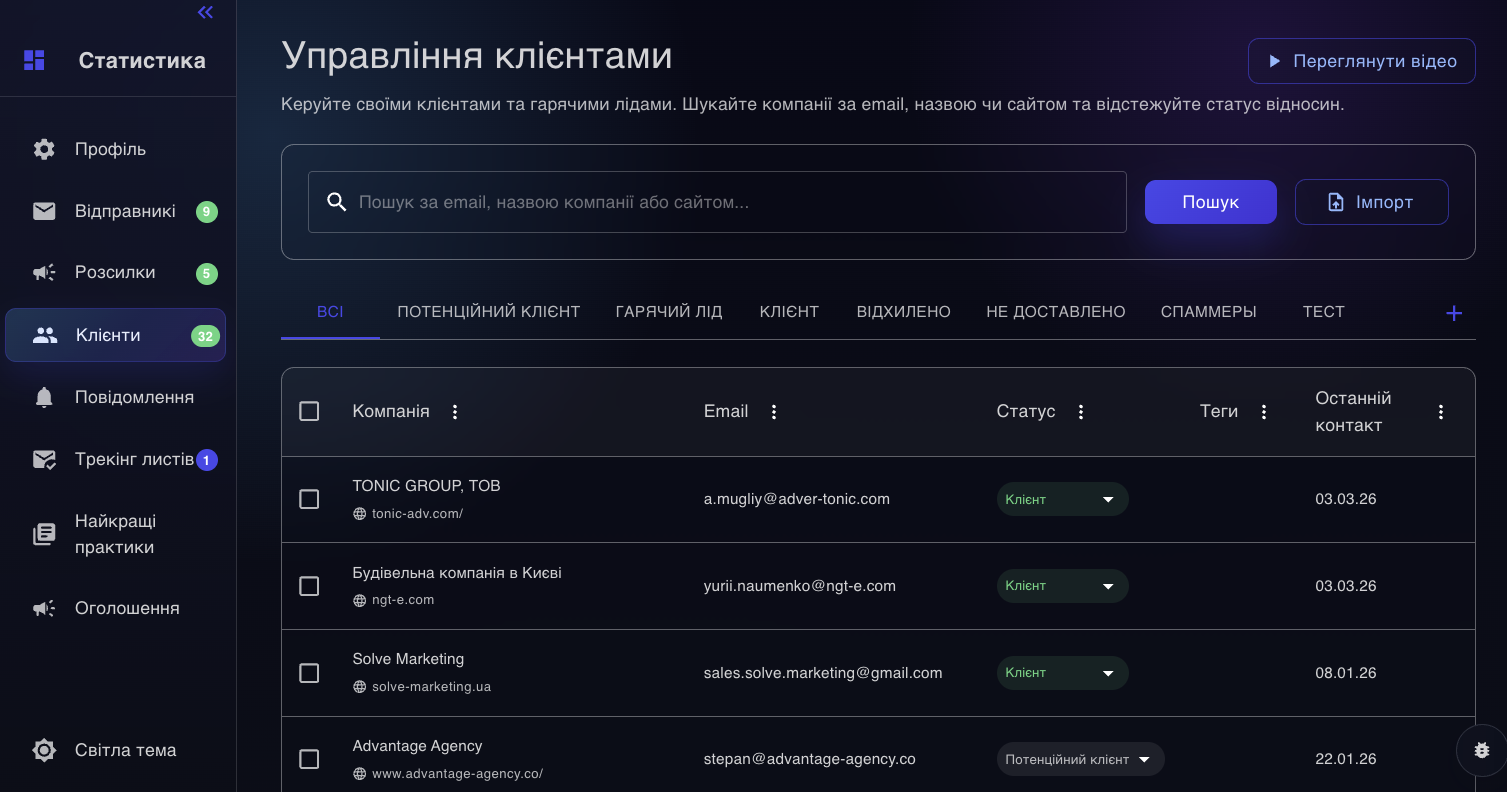Open status dropdown for Будівельна компанія в Києві
The image size is (1507, 792).
pos(1061,585)
